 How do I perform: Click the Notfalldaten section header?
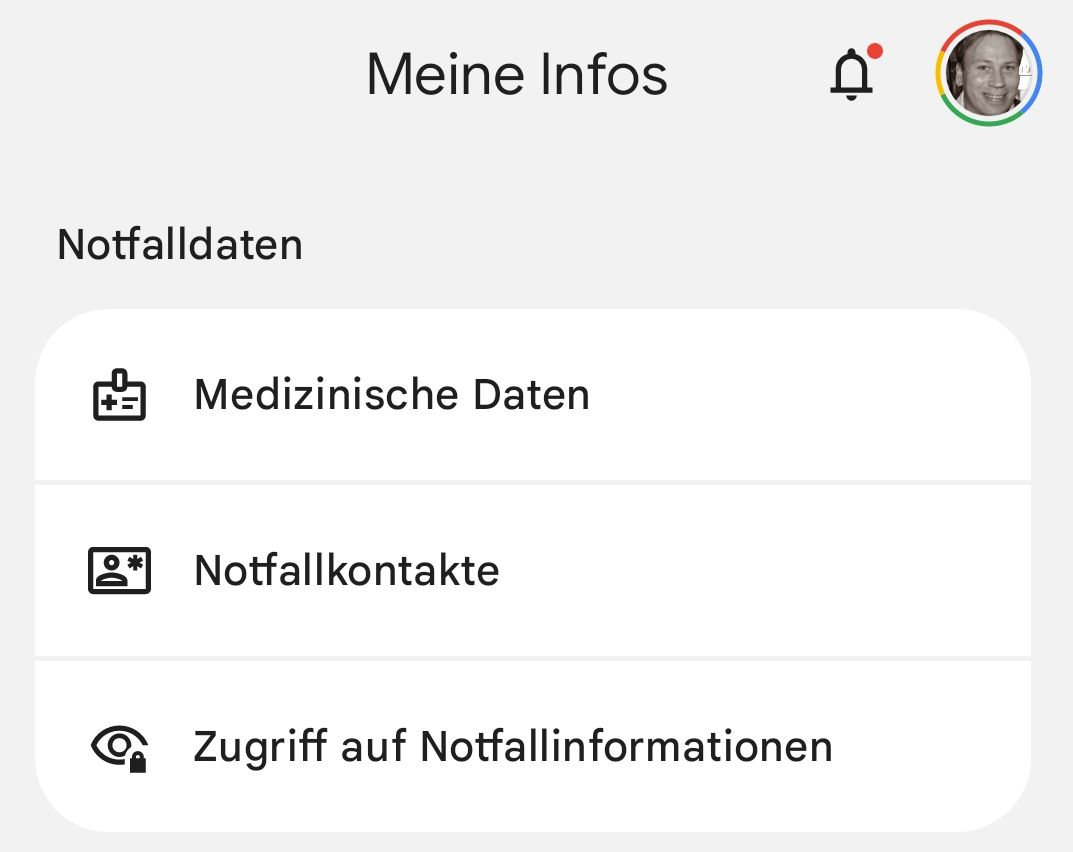(x=180, y=244)
